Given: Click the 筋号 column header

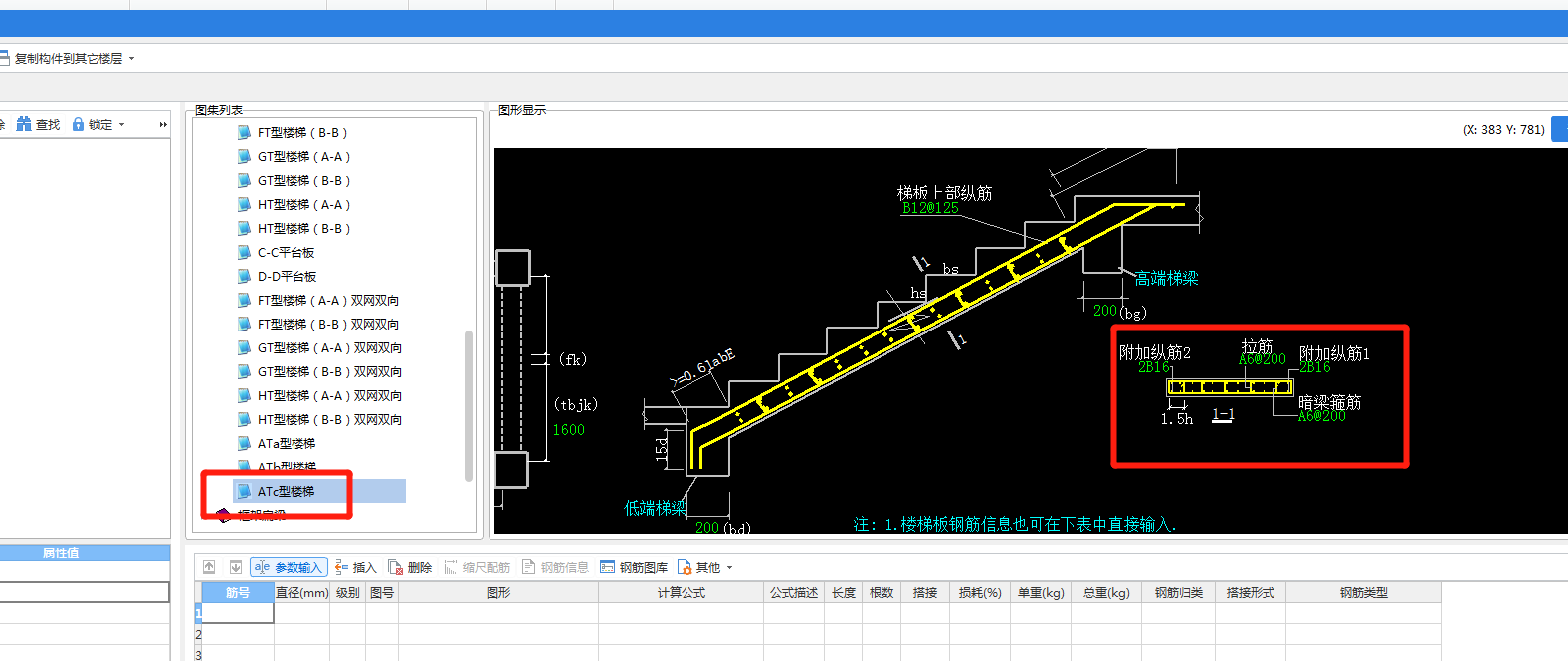Looking at the screenshot, I should (x=238, y=592).
